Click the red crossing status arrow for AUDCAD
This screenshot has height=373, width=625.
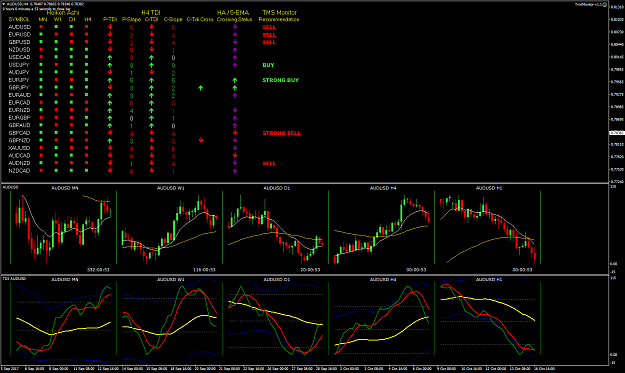pos(235,156)
